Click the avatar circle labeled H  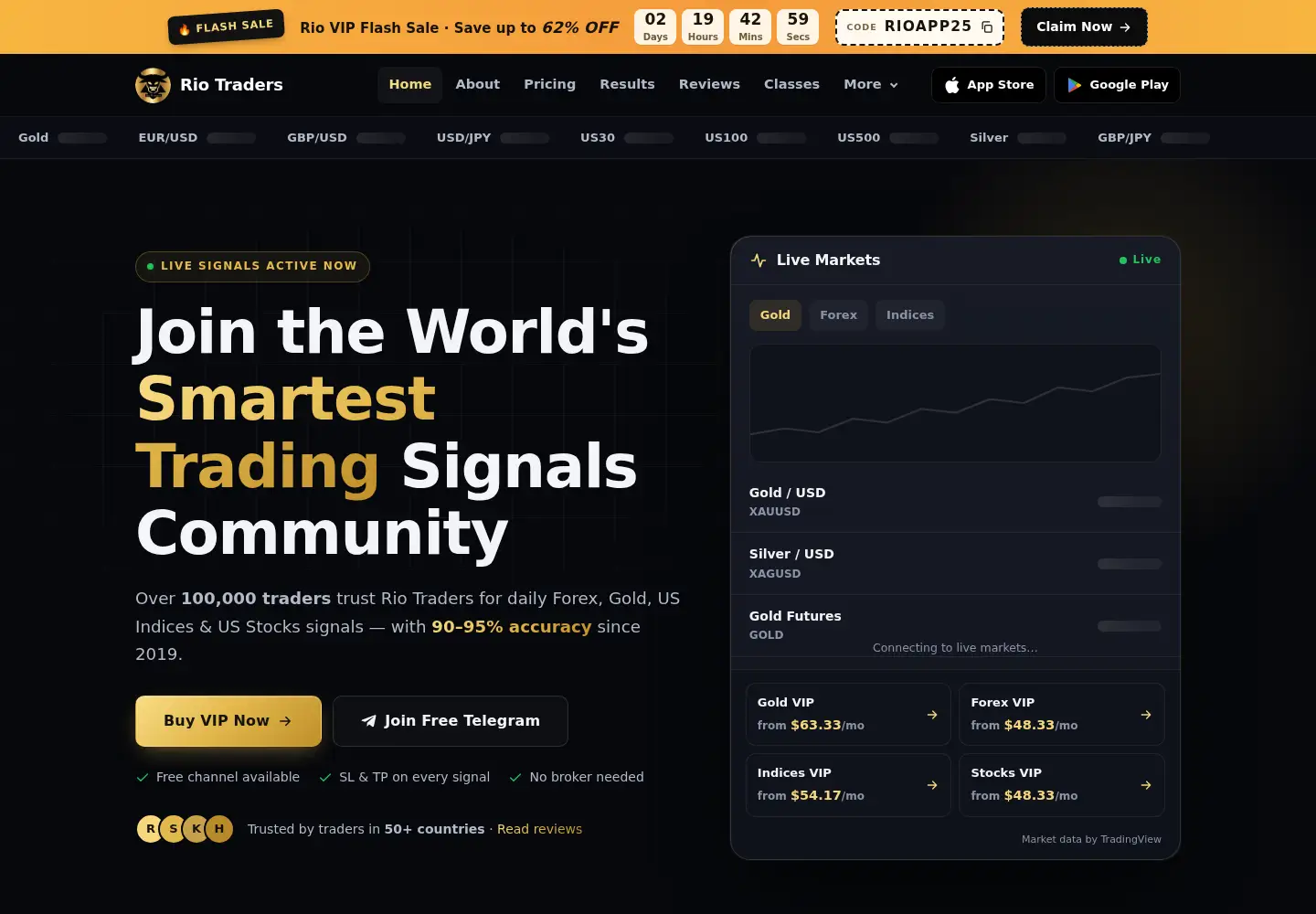(219, 829)
